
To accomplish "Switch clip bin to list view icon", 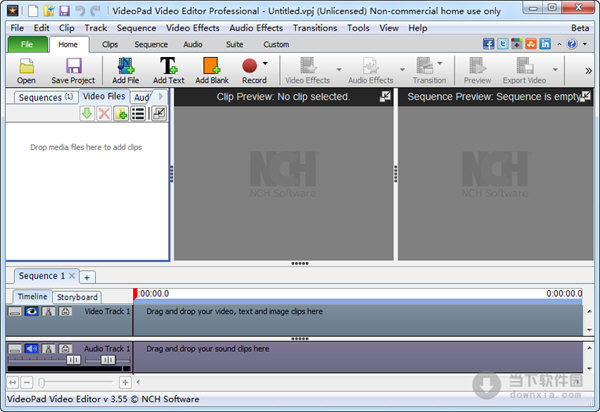I will click(x=138, y=114).
